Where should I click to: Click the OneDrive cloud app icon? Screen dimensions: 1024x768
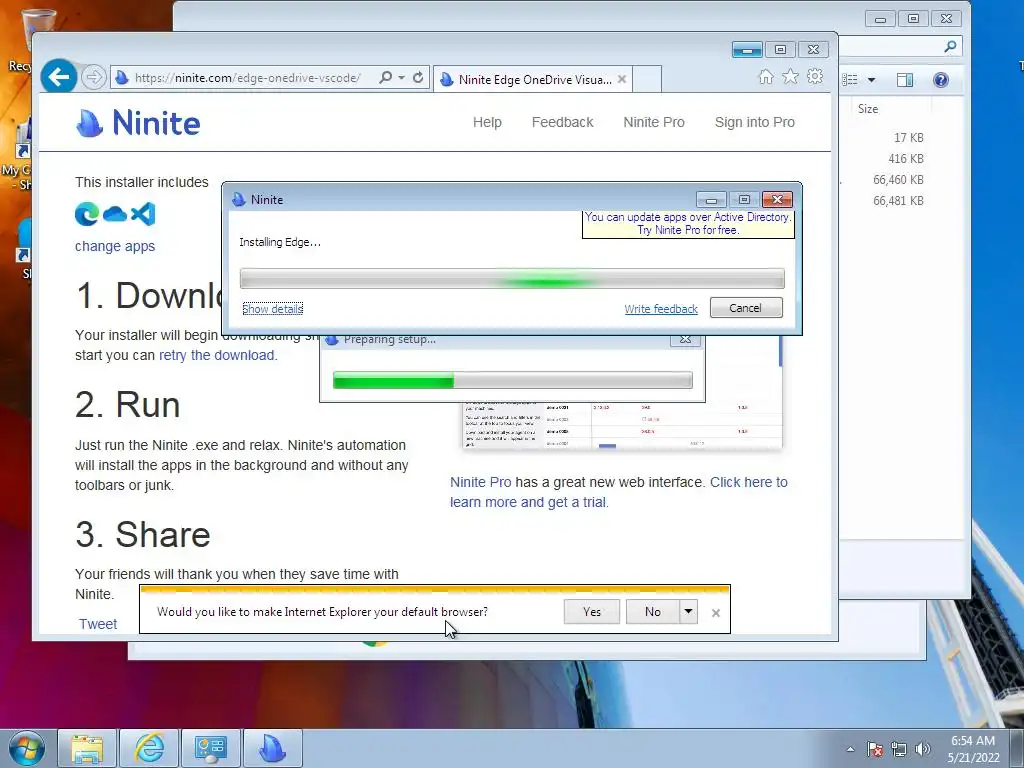(x=115, y=214)
